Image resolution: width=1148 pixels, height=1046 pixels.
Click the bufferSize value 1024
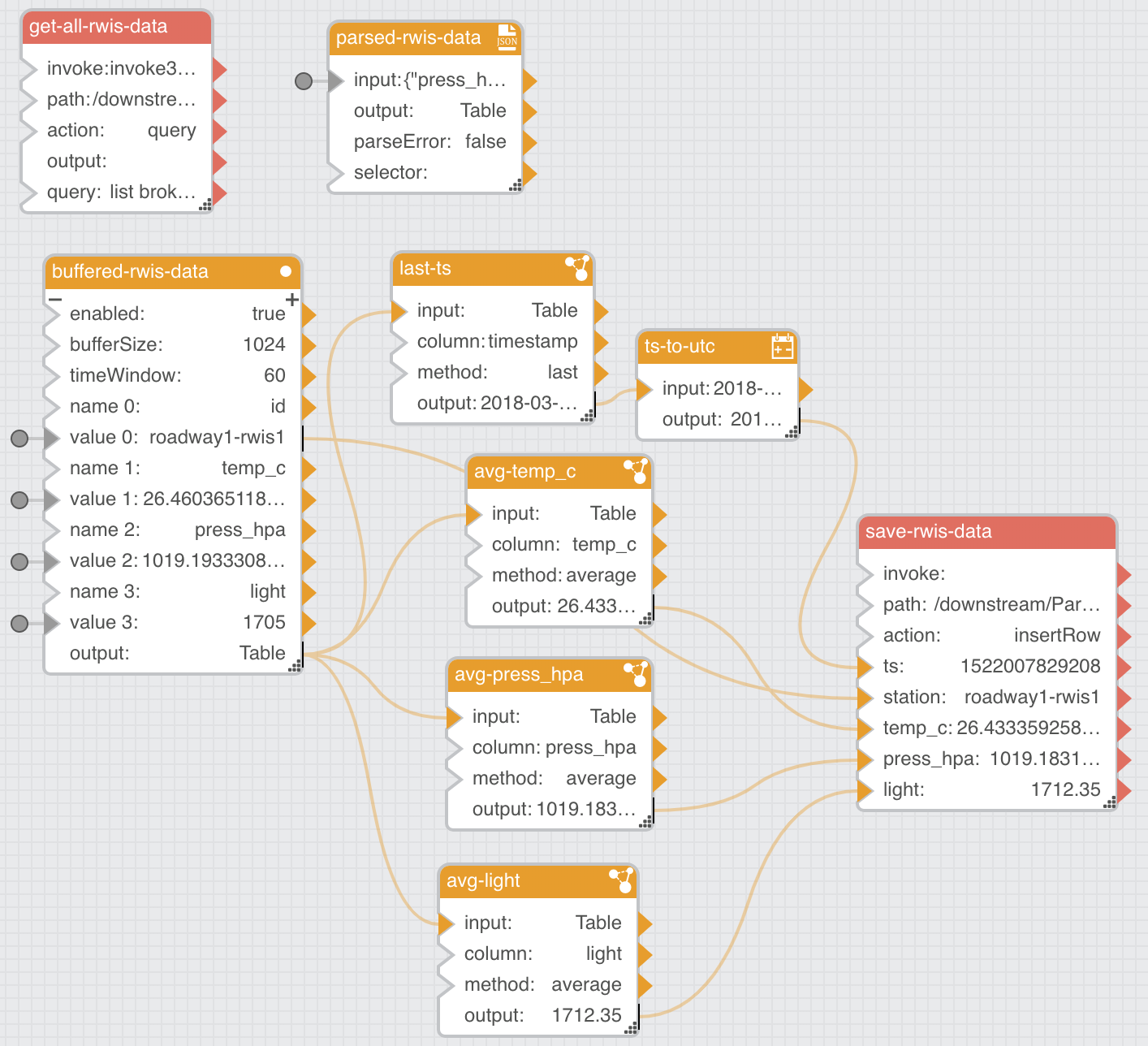click(x=265, y=344)
